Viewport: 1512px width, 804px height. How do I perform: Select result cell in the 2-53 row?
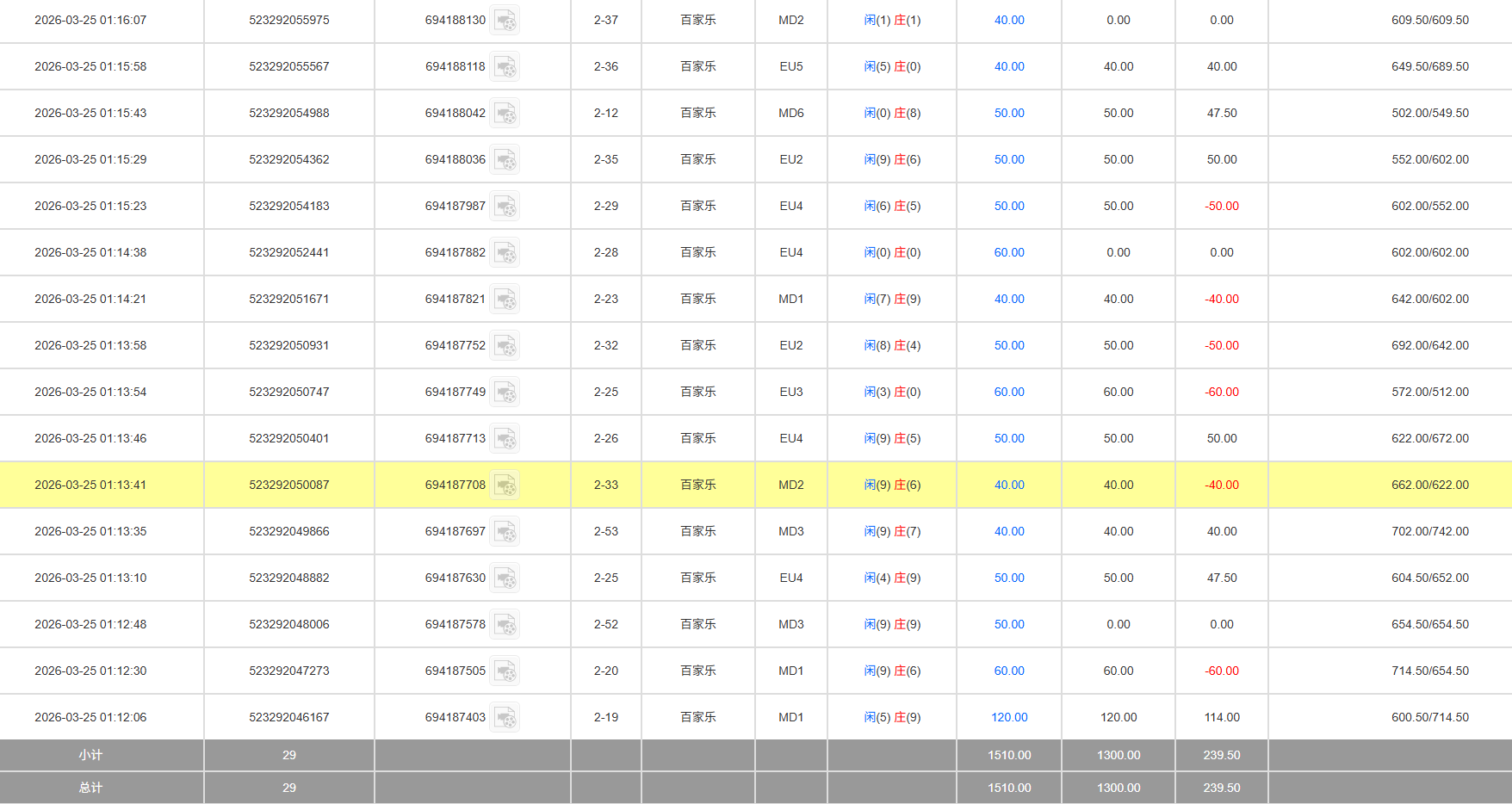pos(892,531)
